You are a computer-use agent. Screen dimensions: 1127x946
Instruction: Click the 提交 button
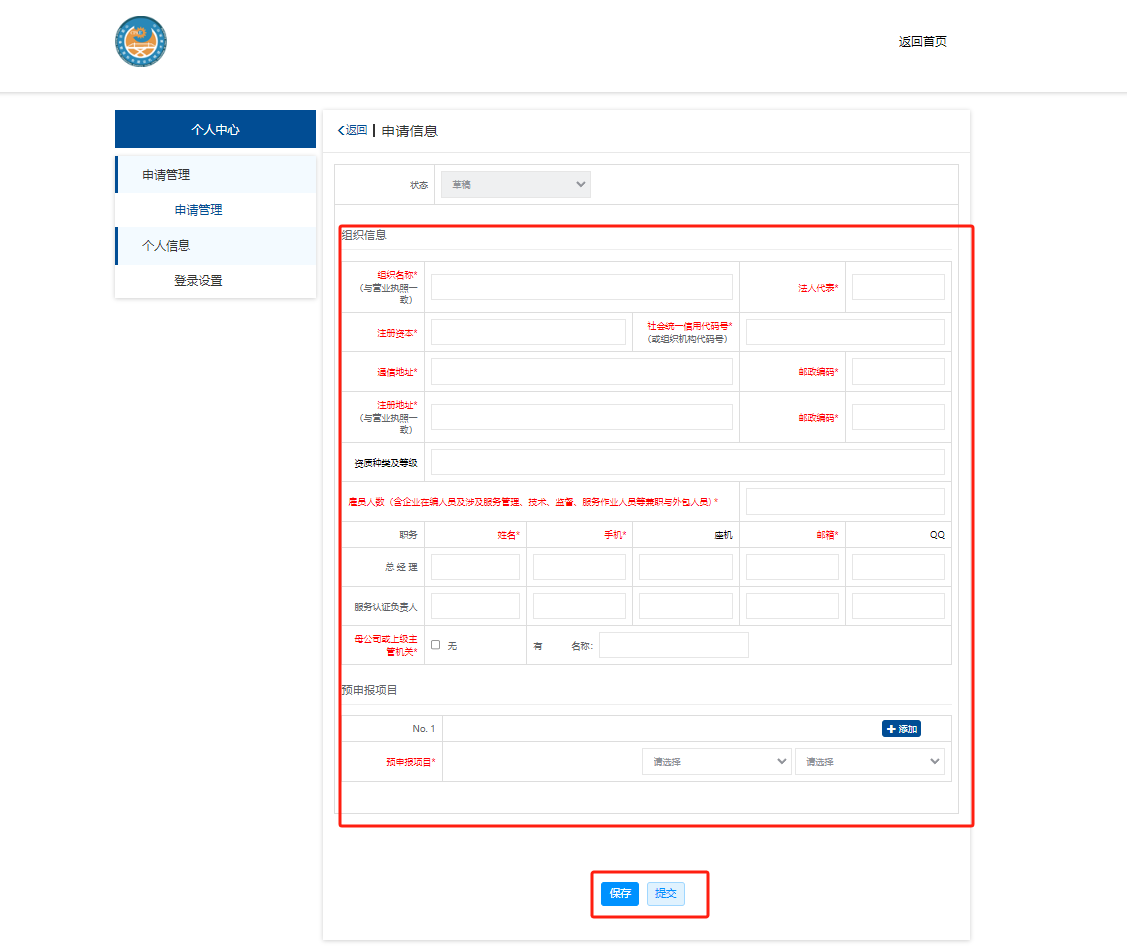coord(666,894)
